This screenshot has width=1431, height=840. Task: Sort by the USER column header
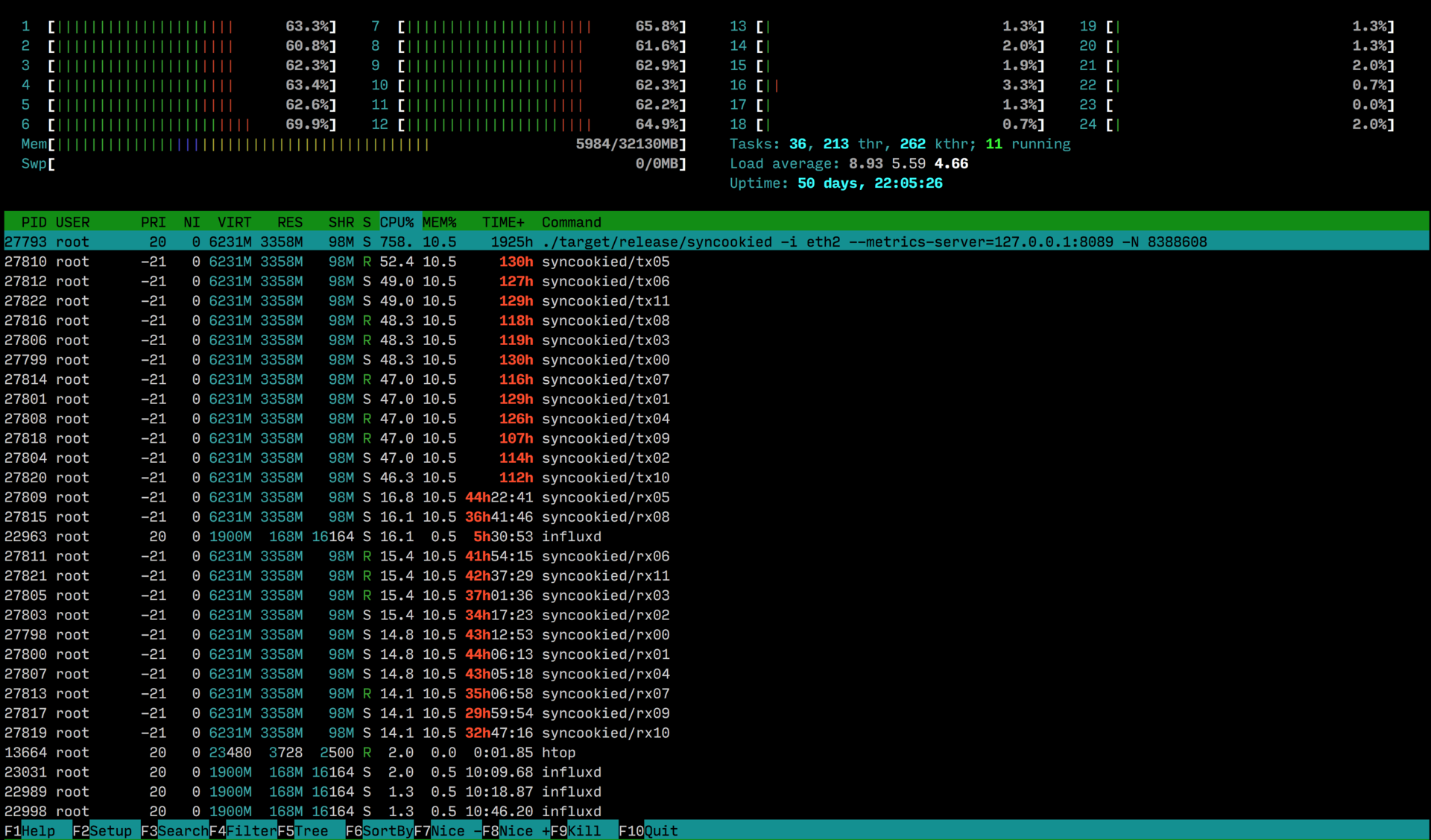click(73, 222)
